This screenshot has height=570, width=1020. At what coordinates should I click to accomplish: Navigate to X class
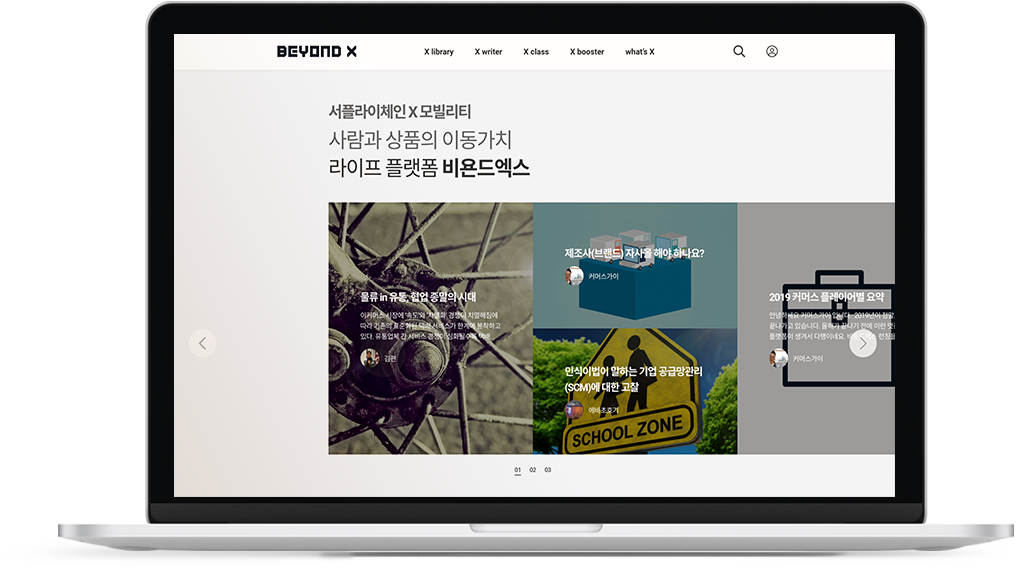tap(536, 52)
